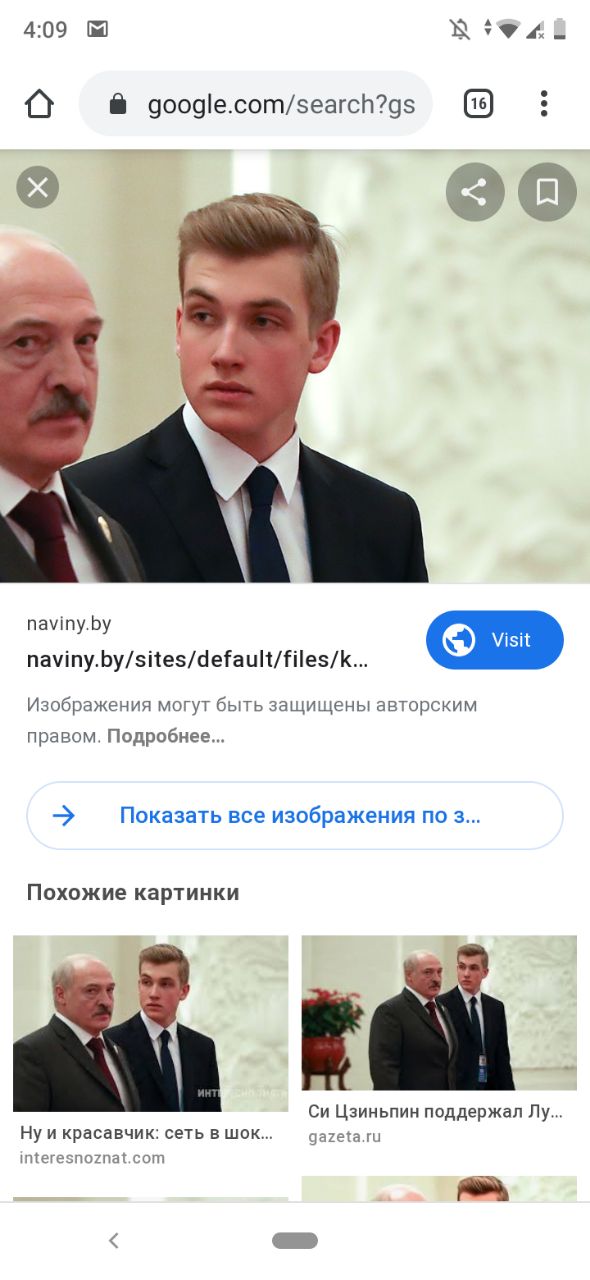Open the gazeta.ru similar image thumbnail

[x=439, y=1013]
